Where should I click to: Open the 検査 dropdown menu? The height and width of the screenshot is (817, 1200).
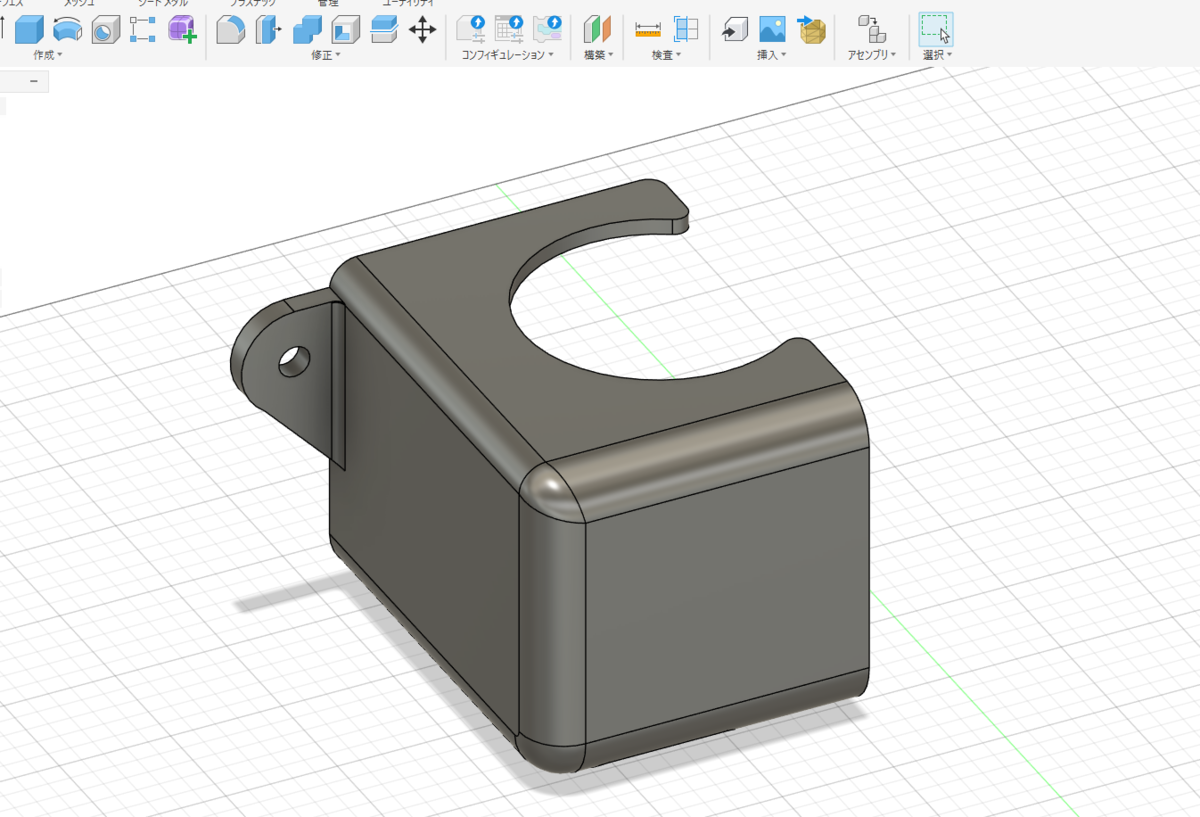click(x=667, y=55)
